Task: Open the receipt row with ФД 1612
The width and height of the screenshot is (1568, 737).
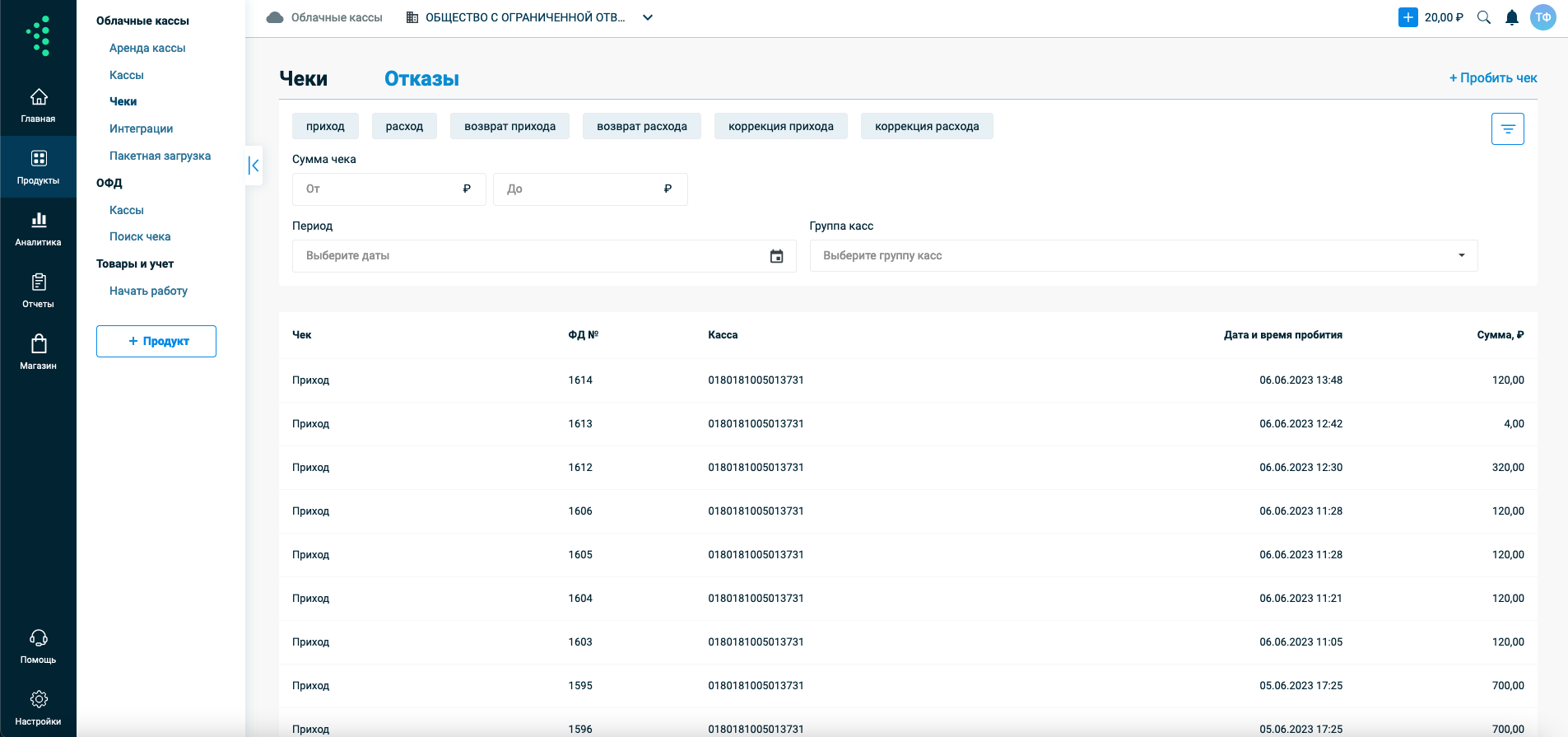Action: tap(908, 468)
